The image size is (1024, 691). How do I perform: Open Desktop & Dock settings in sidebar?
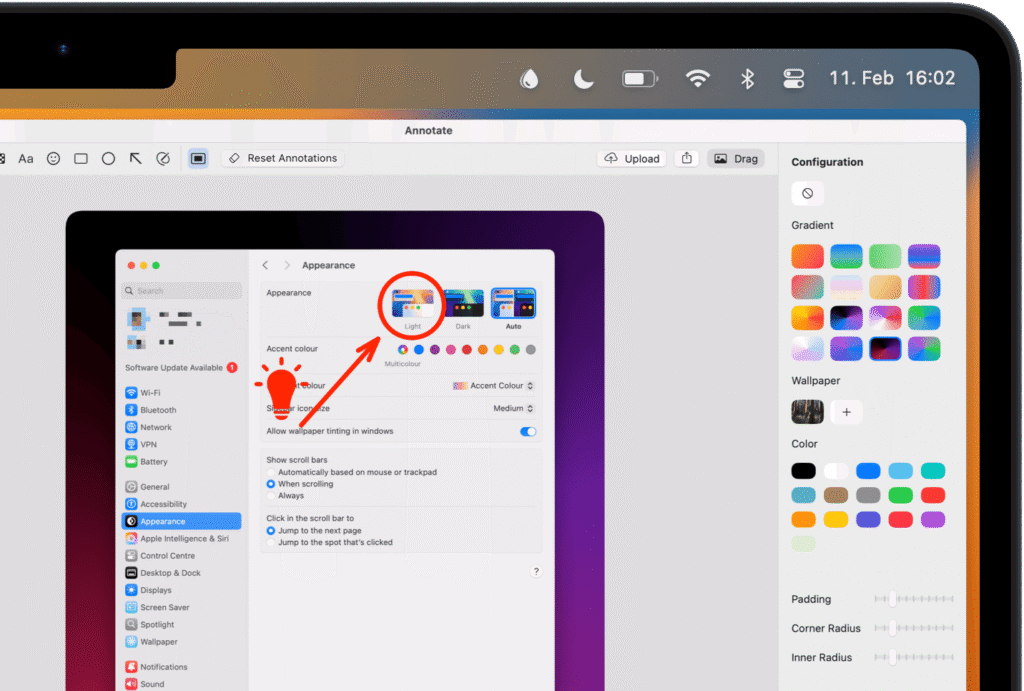(x=181, y=573)
